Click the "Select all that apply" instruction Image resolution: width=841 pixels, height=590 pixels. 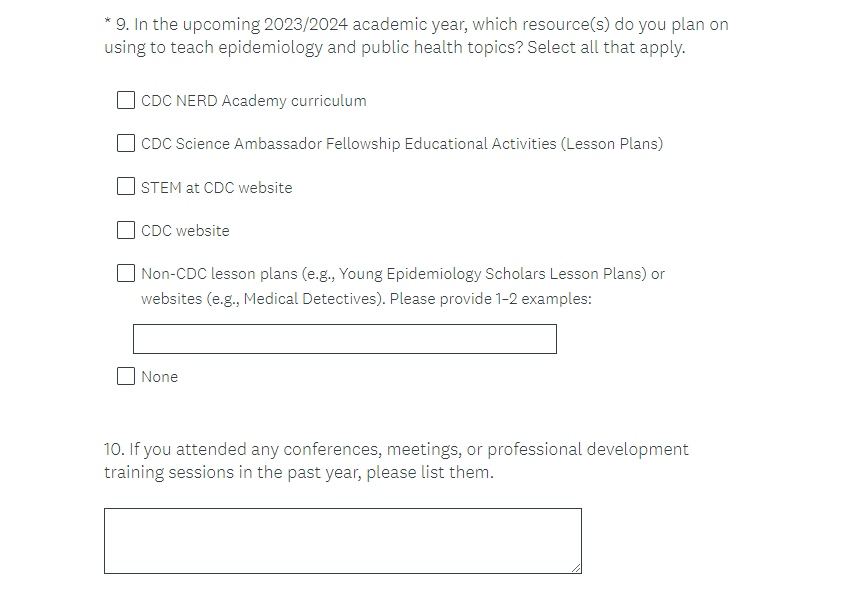pos(606,48)
